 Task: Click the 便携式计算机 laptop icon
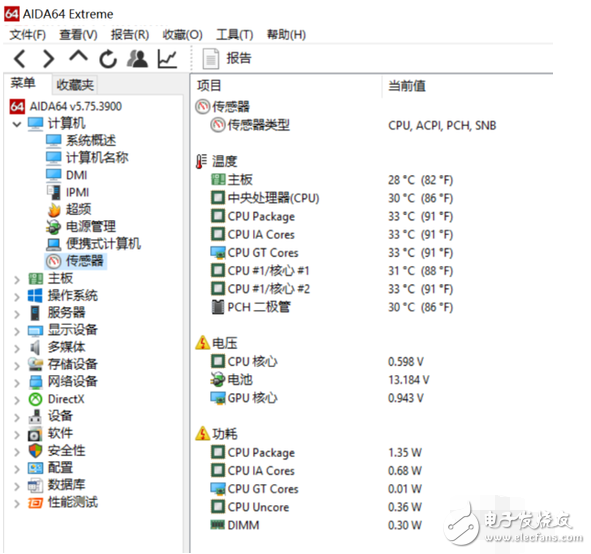54,244
